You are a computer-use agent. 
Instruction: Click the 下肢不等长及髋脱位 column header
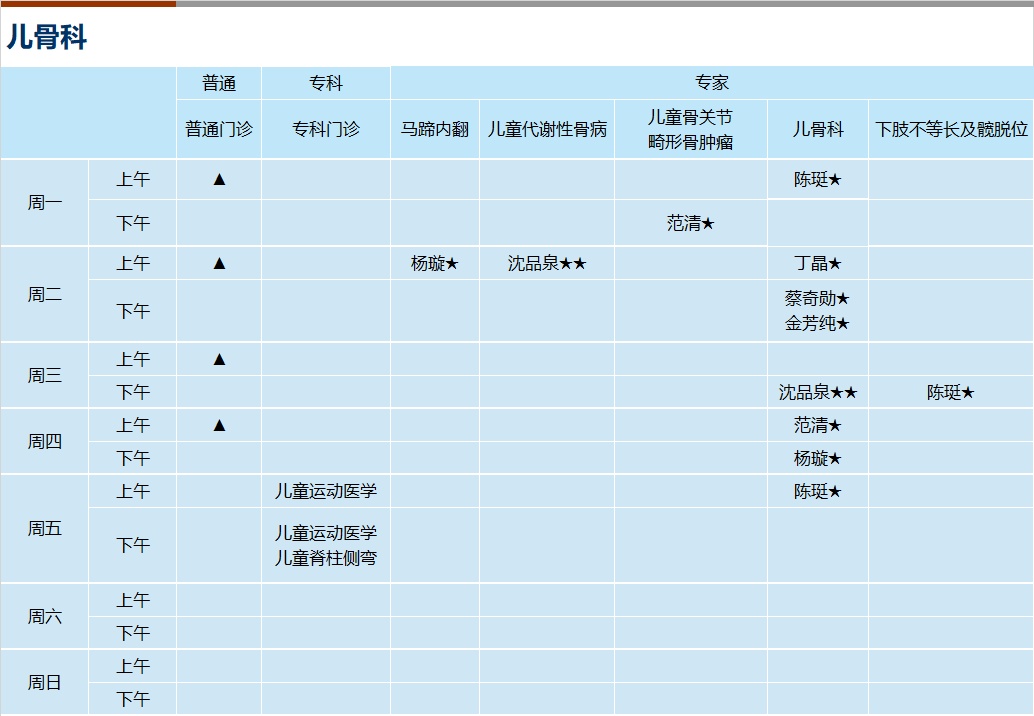click(951, 129)
